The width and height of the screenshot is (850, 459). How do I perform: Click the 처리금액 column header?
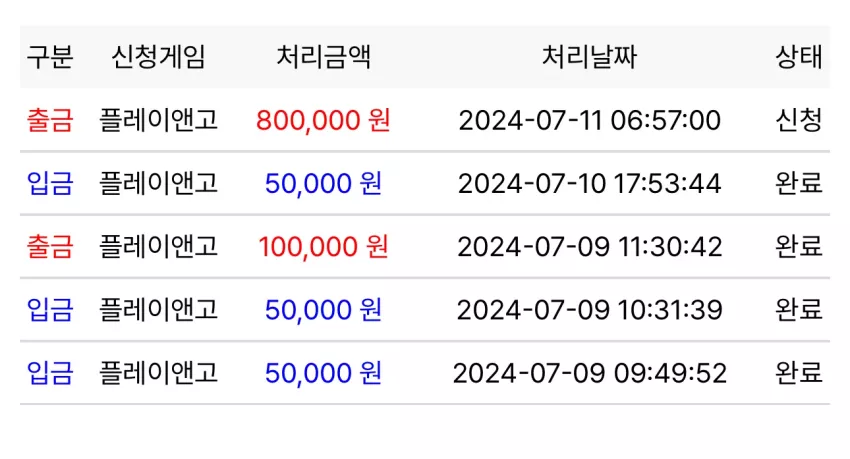pyautogui.click(x=324, y=57)
